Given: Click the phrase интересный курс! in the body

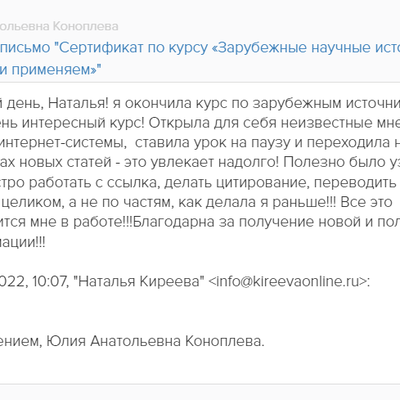Looking at the screenshot, I should [83, 123].
